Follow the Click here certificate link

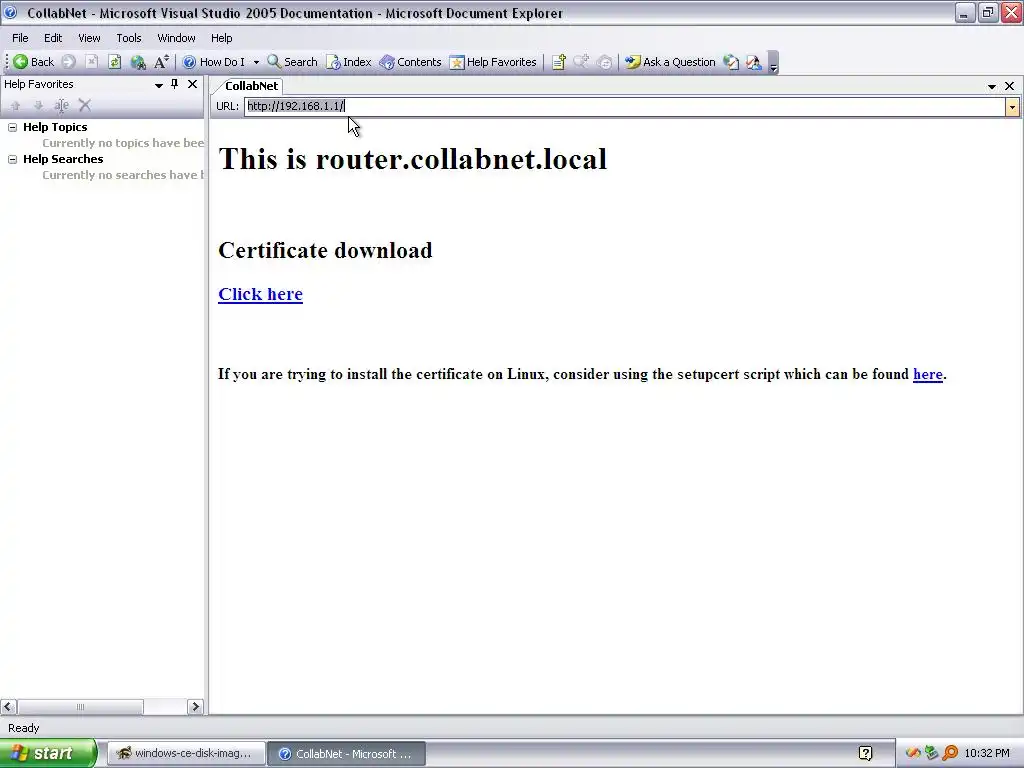[x=261, y=295]
